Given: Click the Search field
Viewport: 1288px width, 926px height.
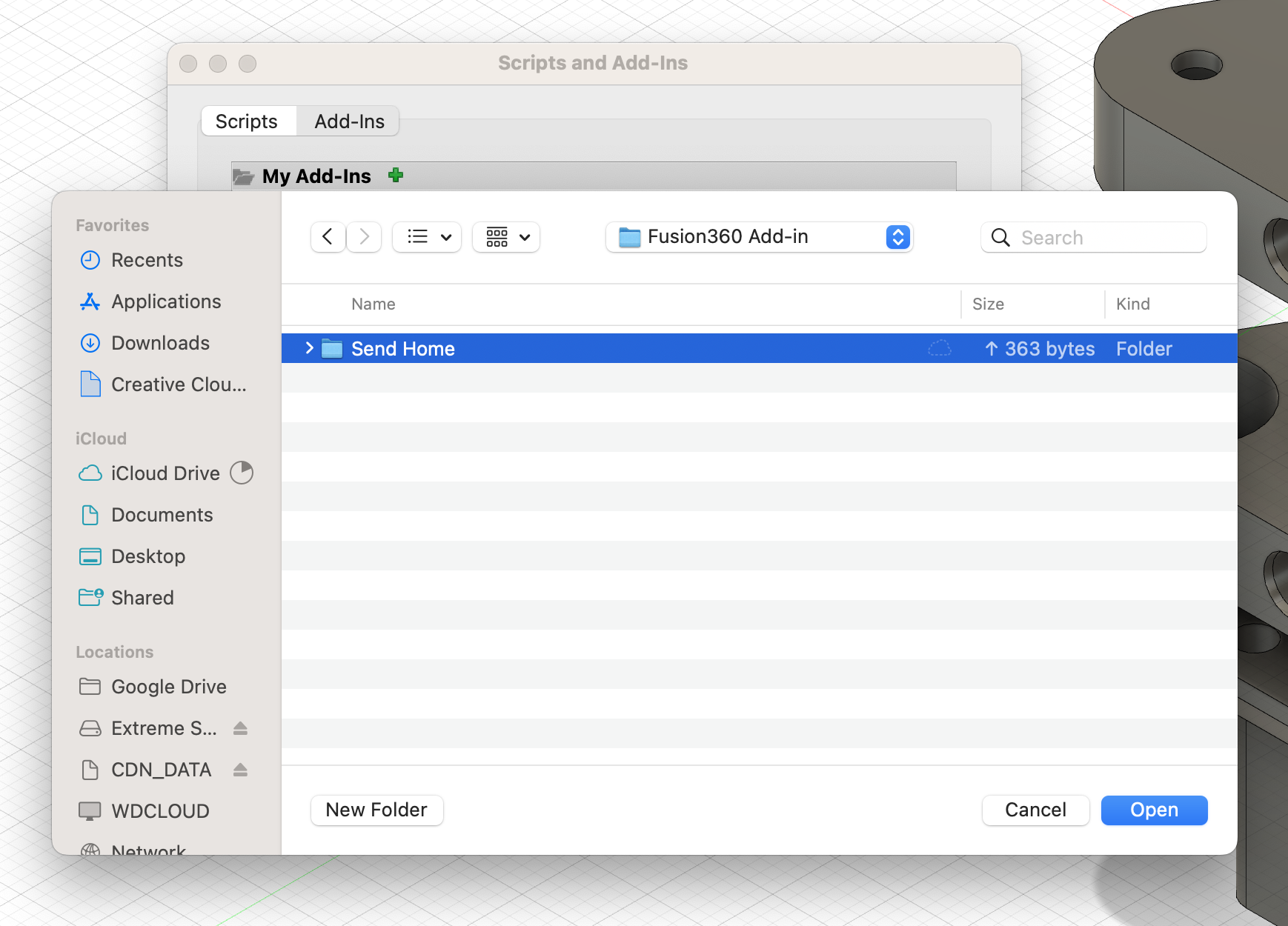Looking at the screenshot, I should pyautogui.click(x=1094, y=237).
